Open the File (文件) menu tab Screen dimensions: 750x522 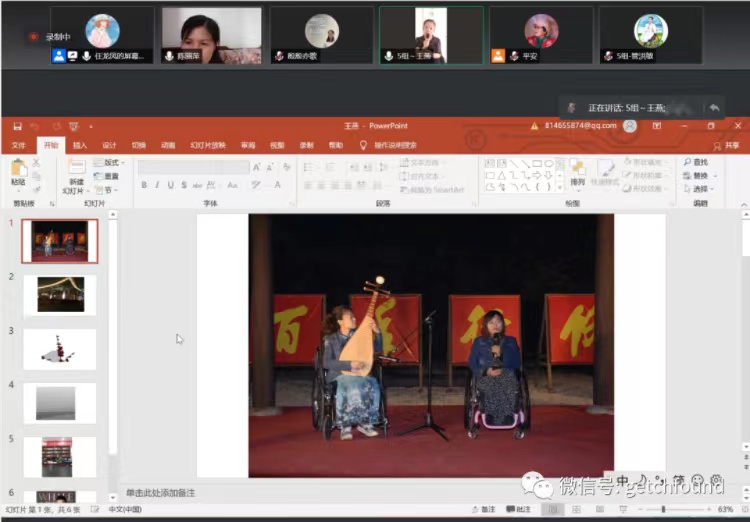(19, 145)
